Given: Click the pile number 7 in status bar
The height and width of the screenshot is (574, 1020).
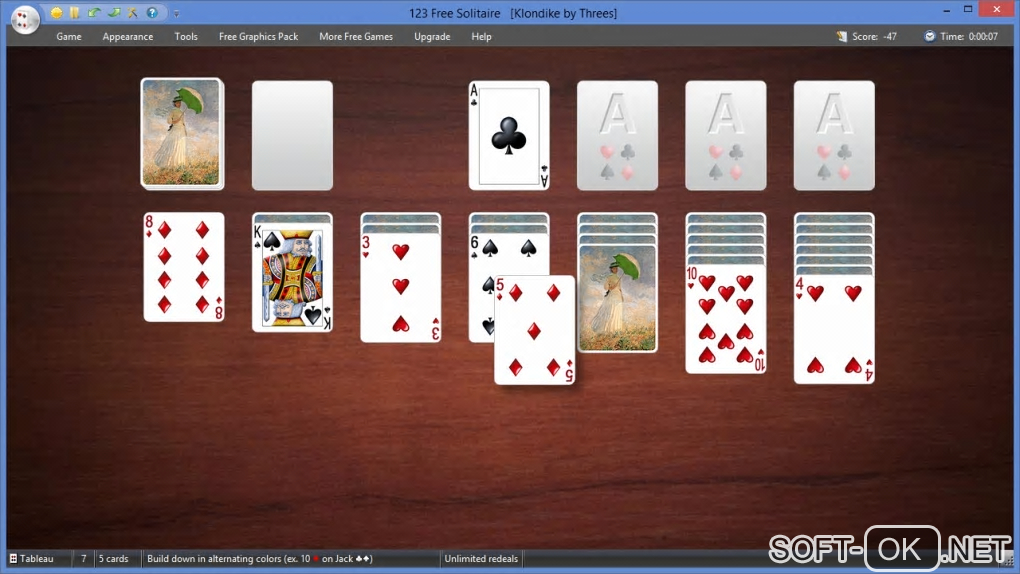Looking at the screenshot, I should pos(83,558).
